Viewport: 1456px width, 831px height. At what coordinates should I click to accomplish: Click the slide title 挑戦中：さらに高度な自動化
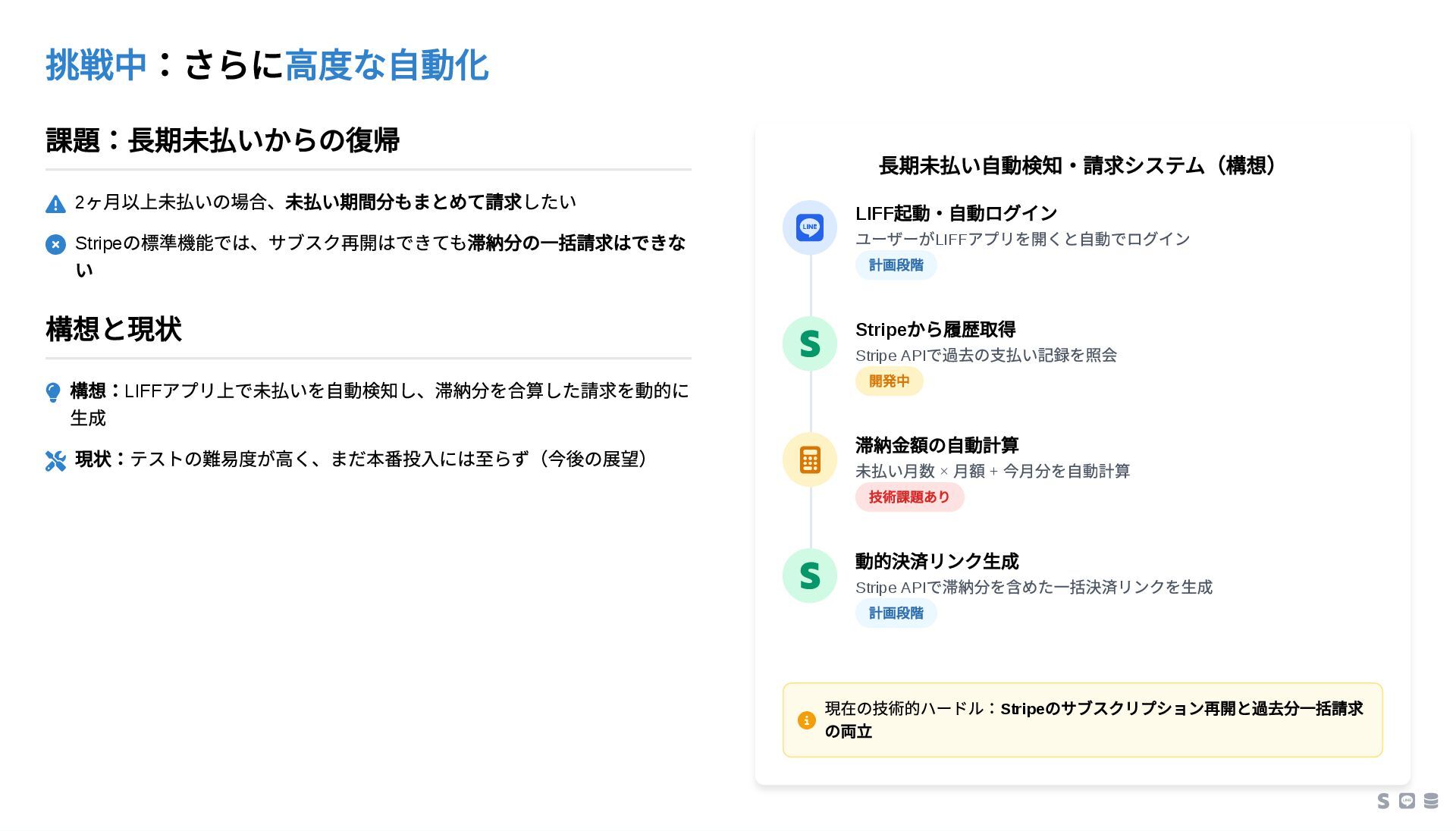coord(267,65)
